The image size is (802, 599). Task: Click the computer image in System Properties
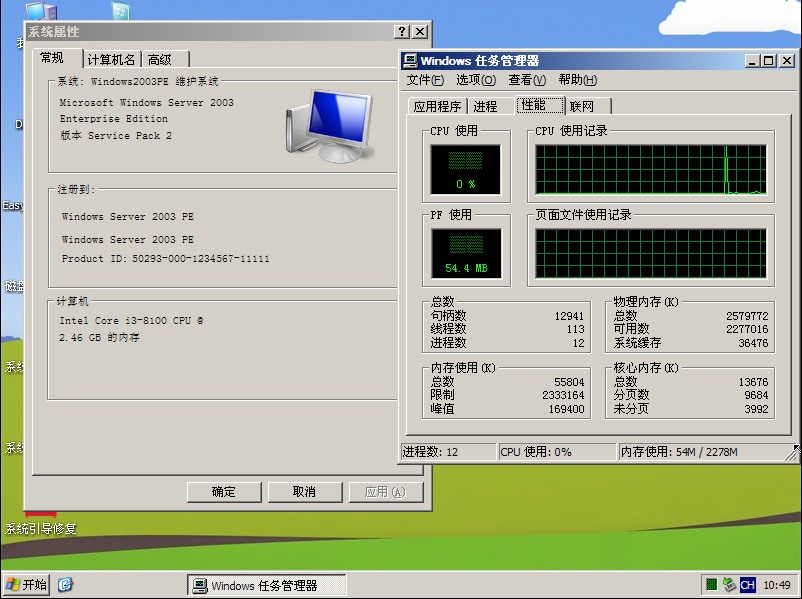330,125
